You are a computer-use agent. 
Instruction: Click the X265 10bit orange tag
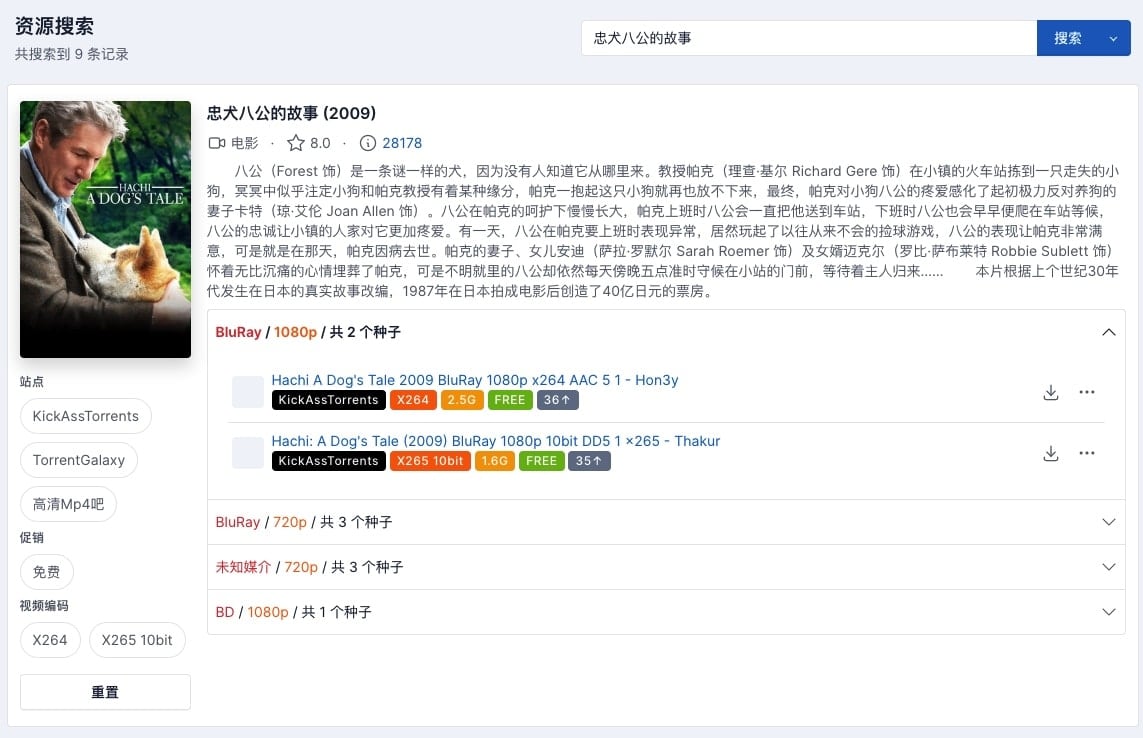pyautogui.click(x=430, y=461)
